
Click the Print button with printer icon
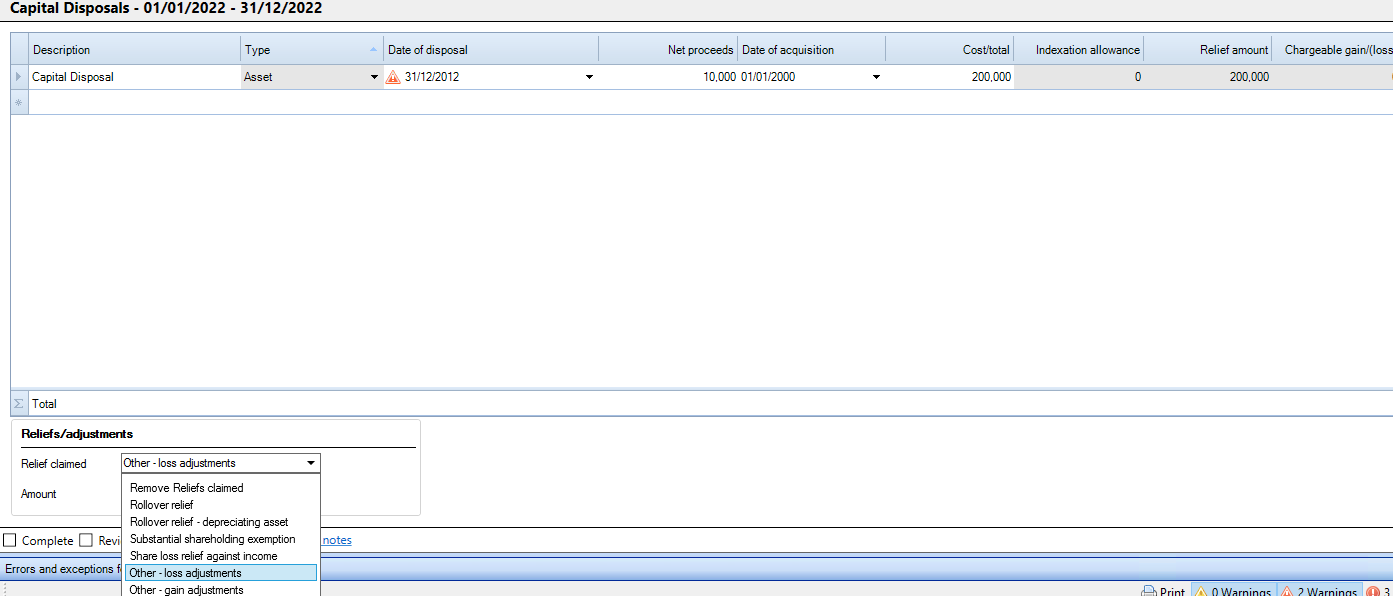tap(1163, 592)
